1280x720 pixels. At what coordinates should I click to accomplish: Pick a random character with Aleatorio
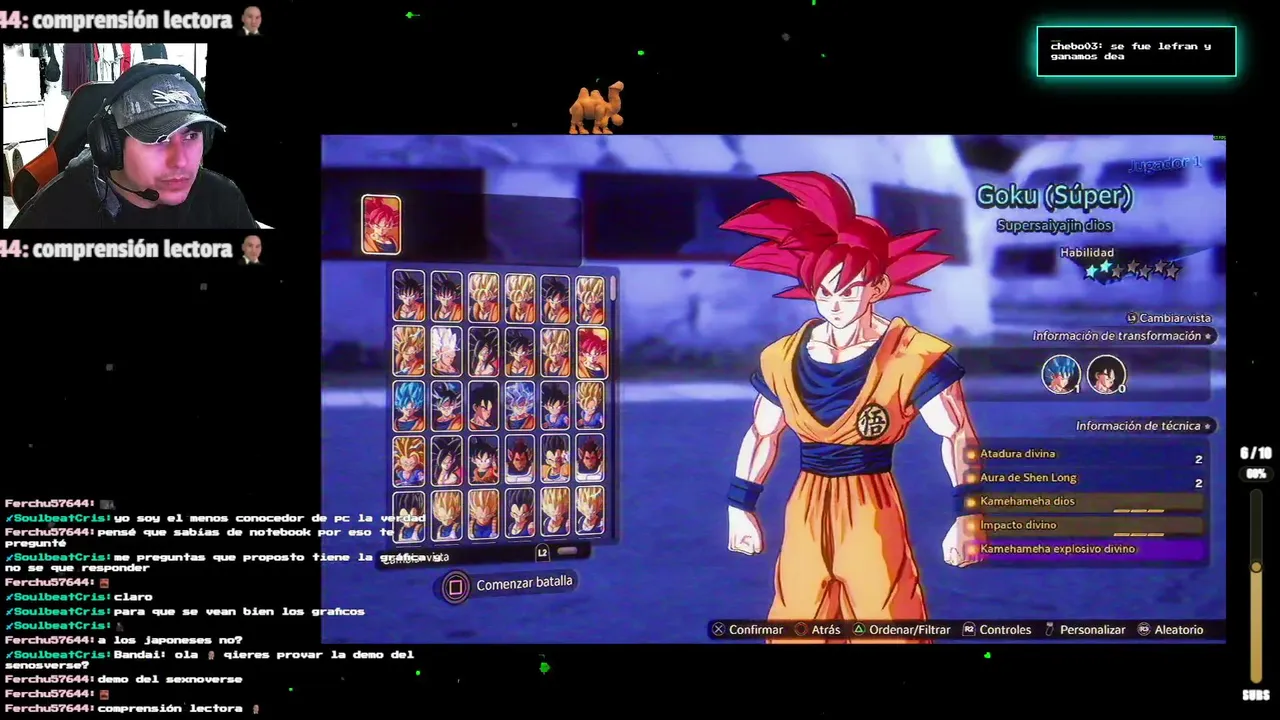1171,630
